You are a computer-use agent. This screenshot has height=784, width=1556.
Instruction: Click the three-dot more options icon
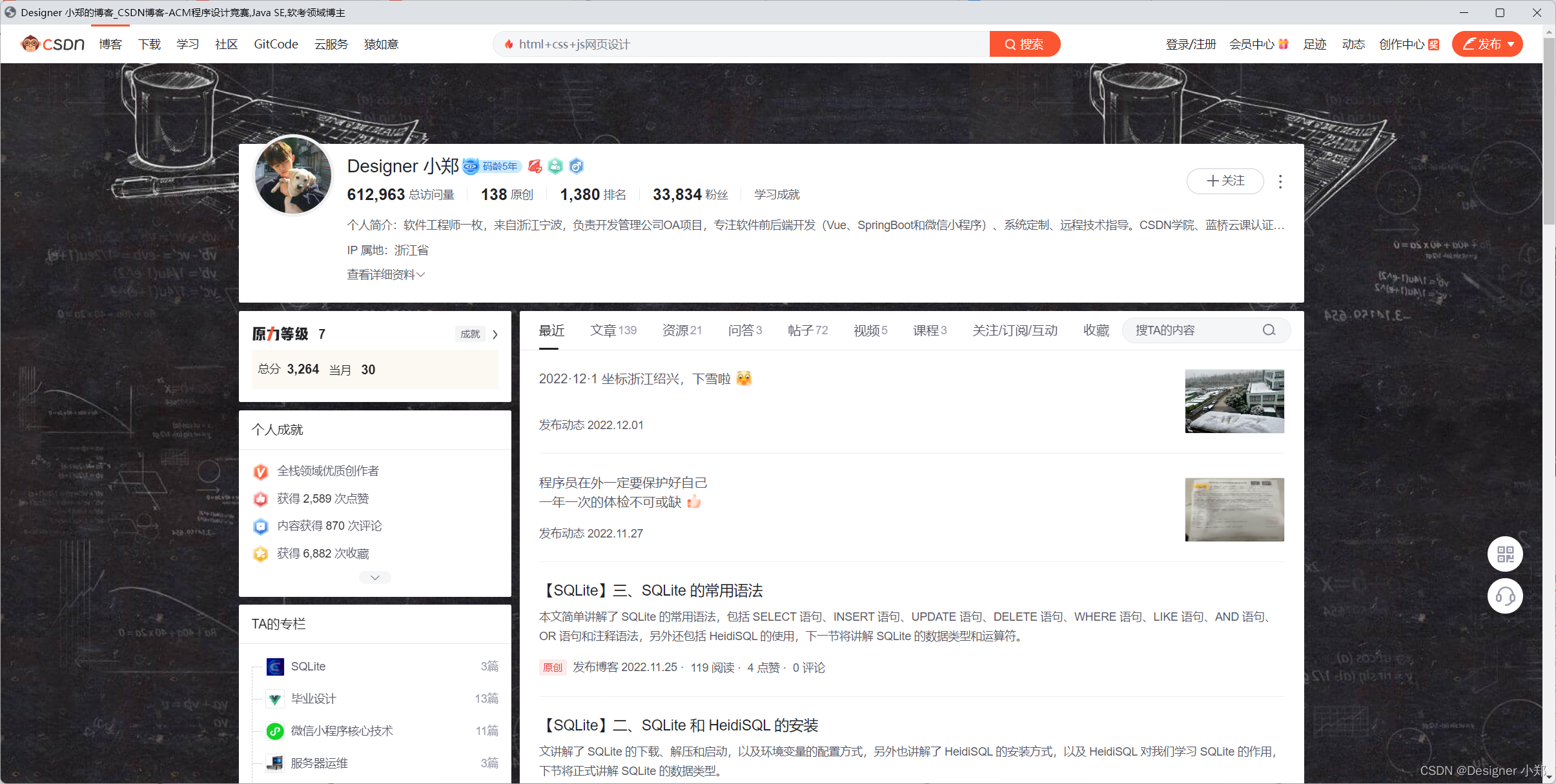(x=1280, y=182)
